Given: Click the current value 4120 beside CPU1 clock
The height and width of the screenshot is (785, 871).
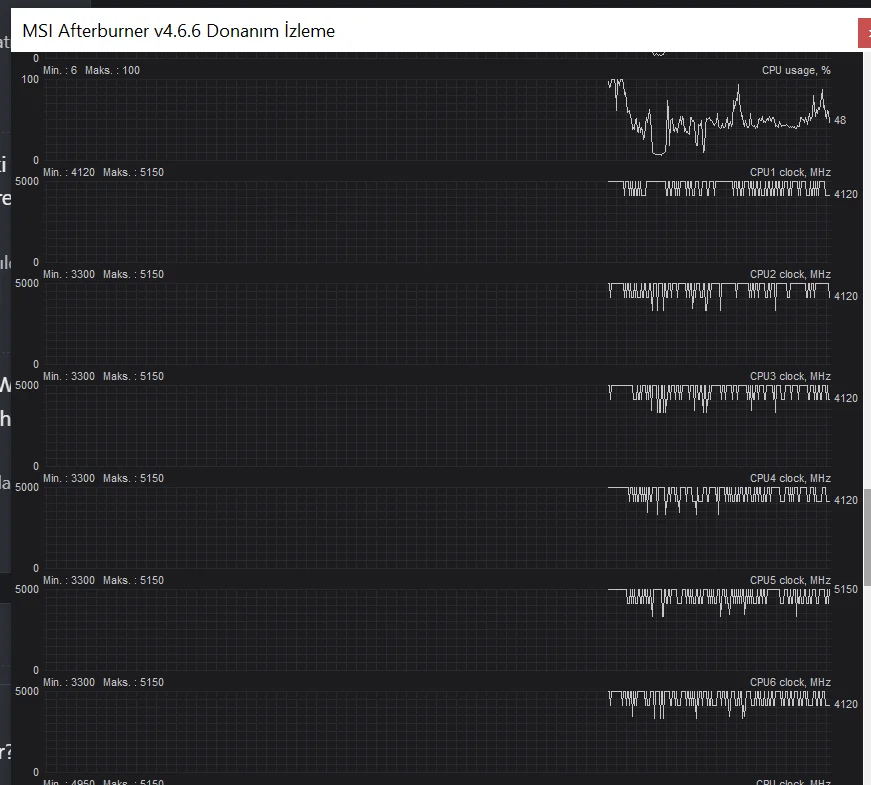Looking at the screenshot, I should (x=845, y=194).
